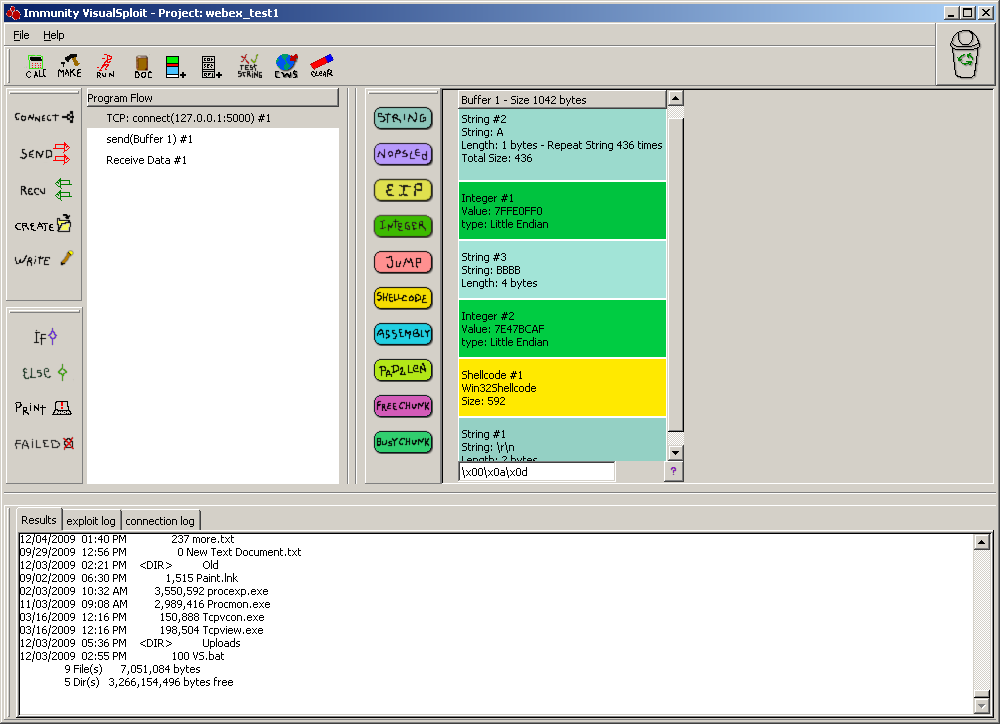Click the PAD2LEN buffer element button

pyautogui.click(x=403, y=370)
